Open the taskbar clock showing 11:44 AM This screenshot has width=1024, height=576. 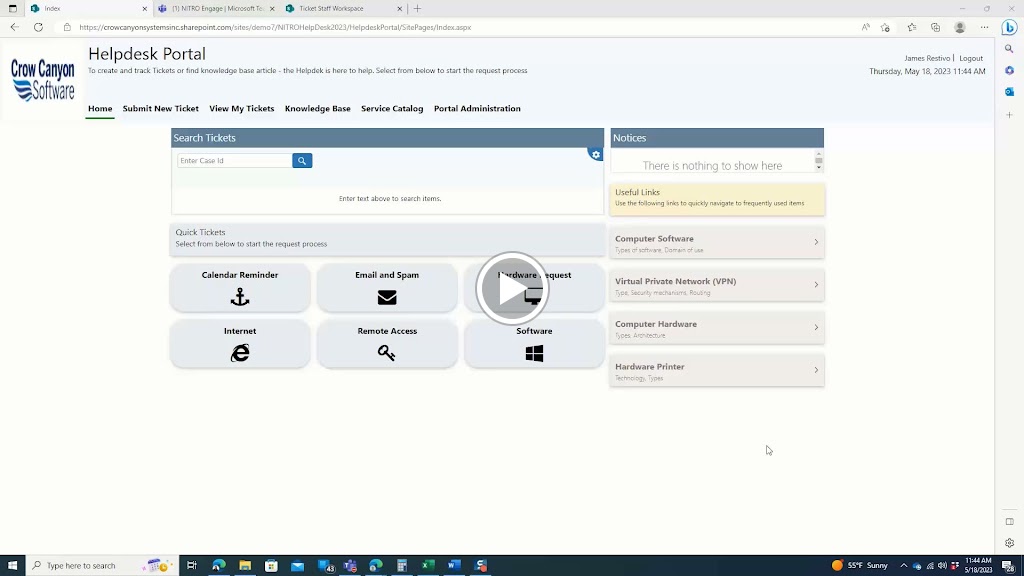click(x=978, y=566)
